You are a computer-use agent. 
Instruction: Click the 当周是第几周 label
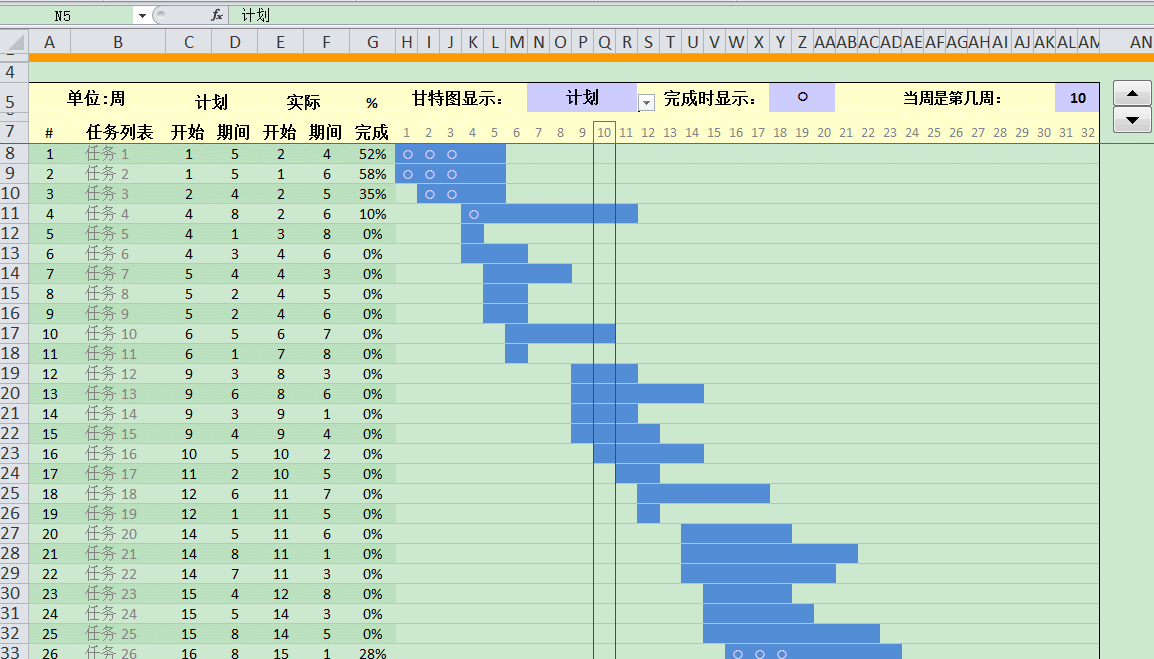[x=952, y=99]
